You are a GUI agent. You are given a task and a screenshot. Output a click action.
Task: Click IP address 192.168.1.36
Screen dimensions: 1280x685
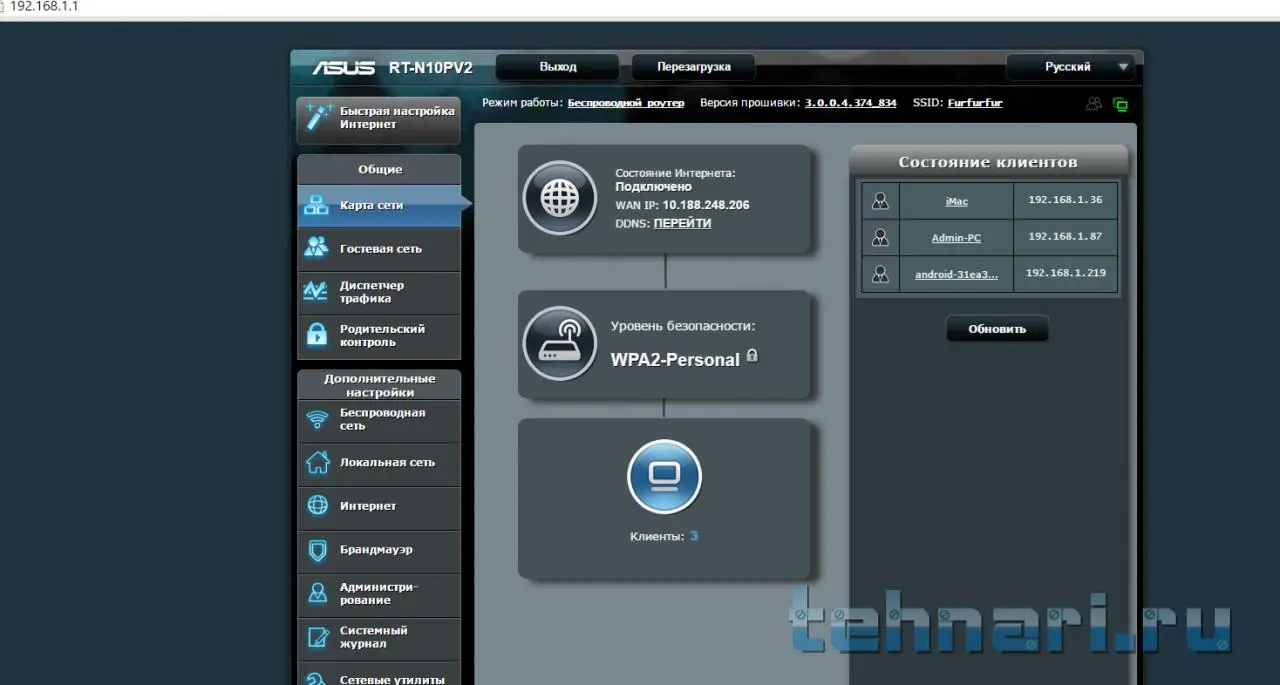point(1065,200)
